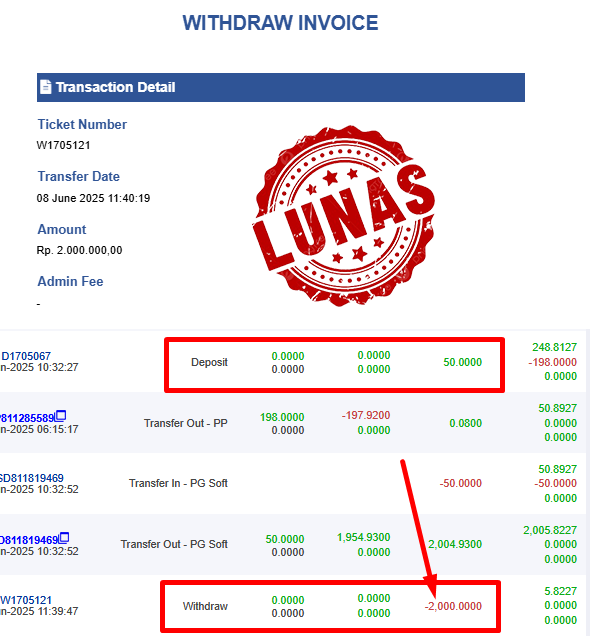Open transaction link SD811819469
This screenshot has width=590, height=641.
coord(31,478)
